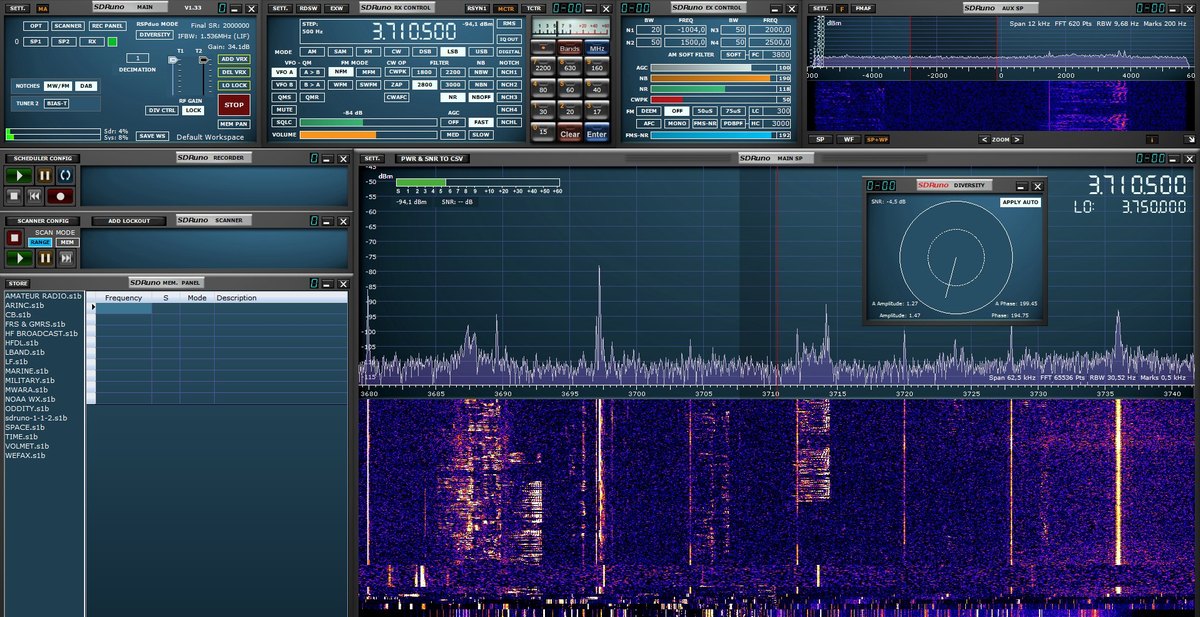Select the AMATEUR RADIO.s1b memory bank

tap(43, 296)
